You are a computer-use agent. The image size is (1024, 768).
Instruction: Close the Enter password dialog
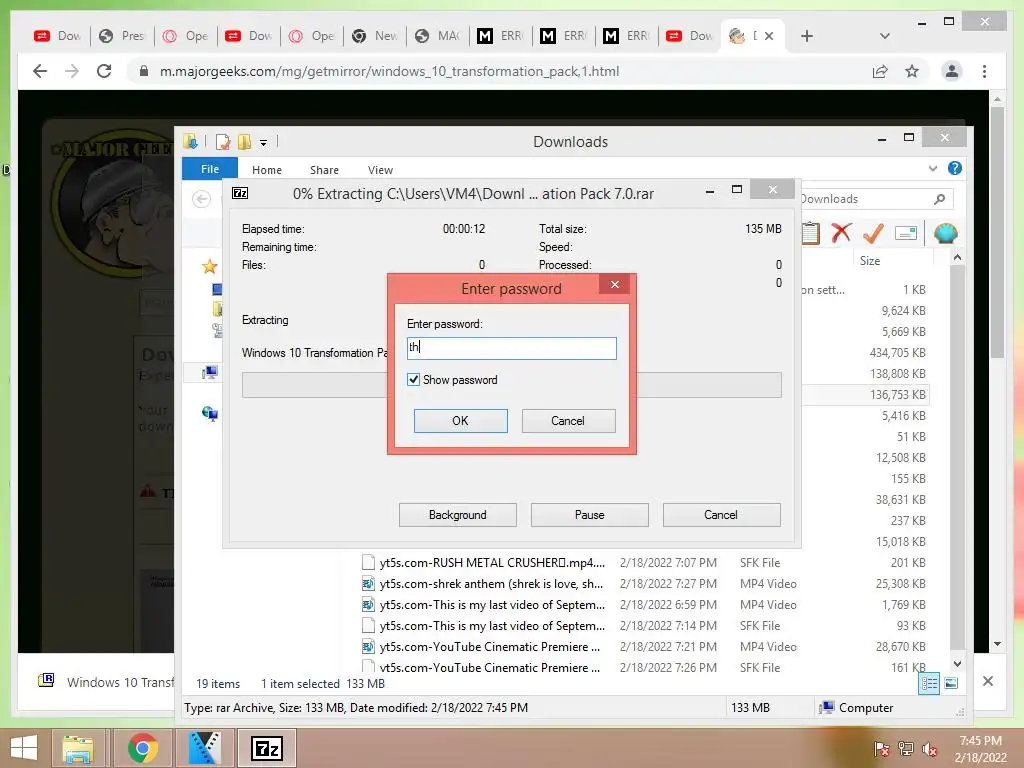tap(615, 284)
